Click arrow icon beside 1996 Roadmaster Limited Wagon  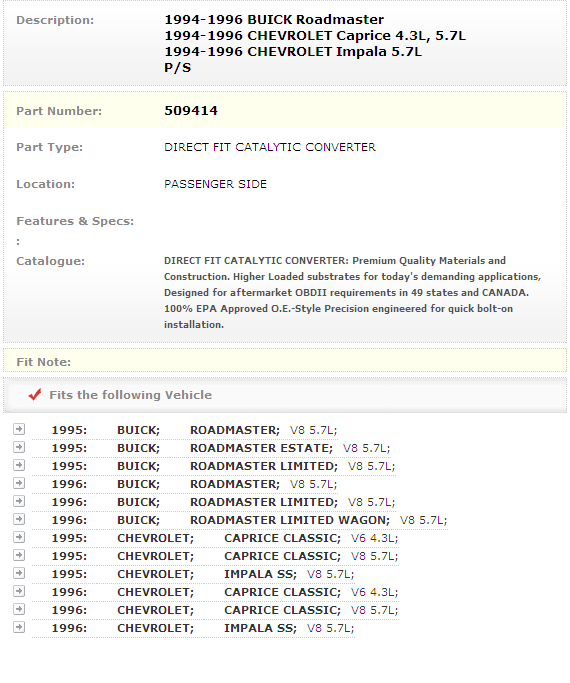tap(19, 519)
